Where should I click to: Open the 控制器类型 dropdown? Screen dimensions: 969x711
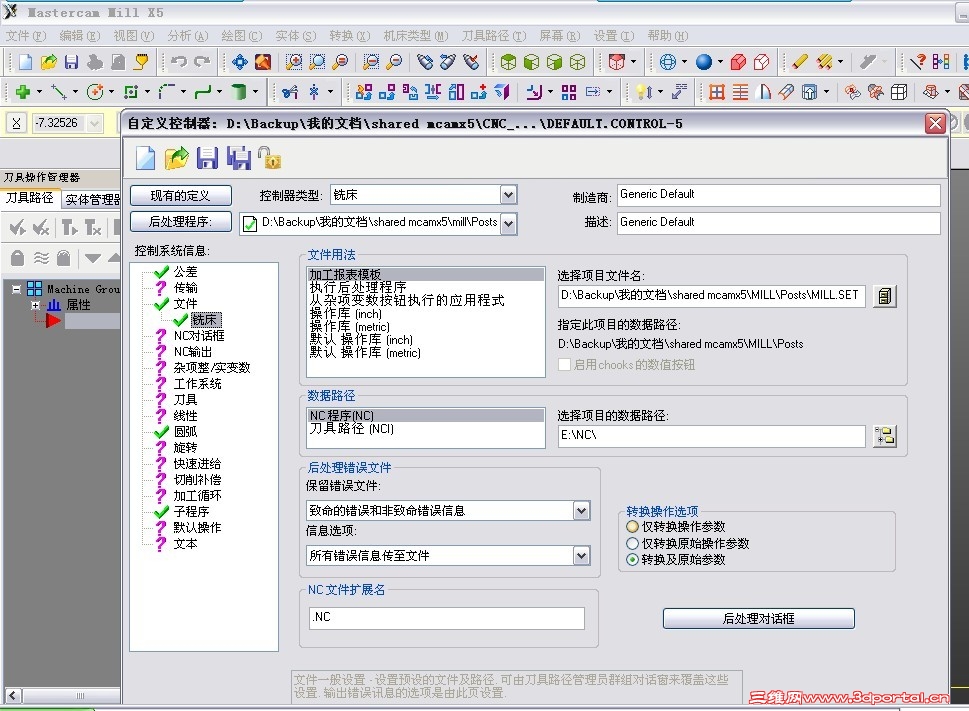pos(508,195)
